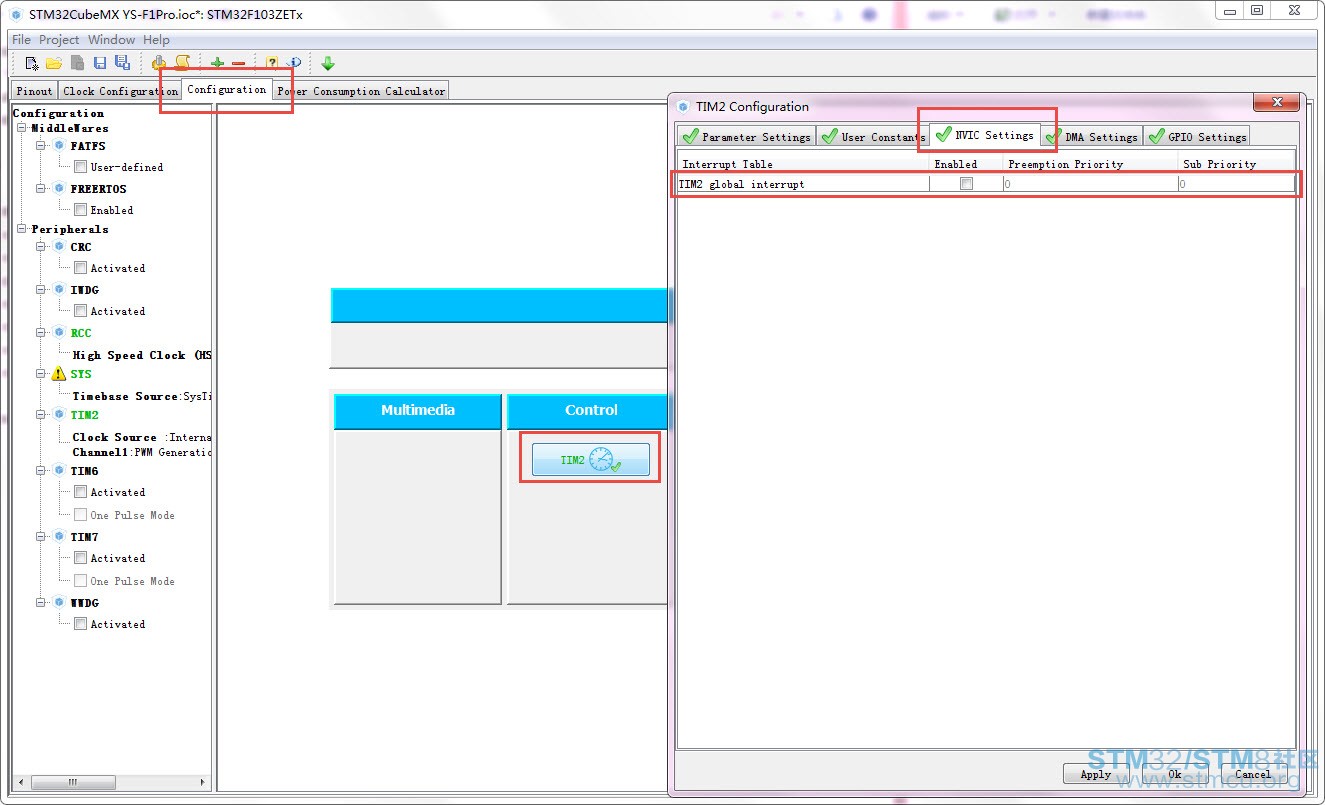Switch to the Pinout tab

(34, 91)
